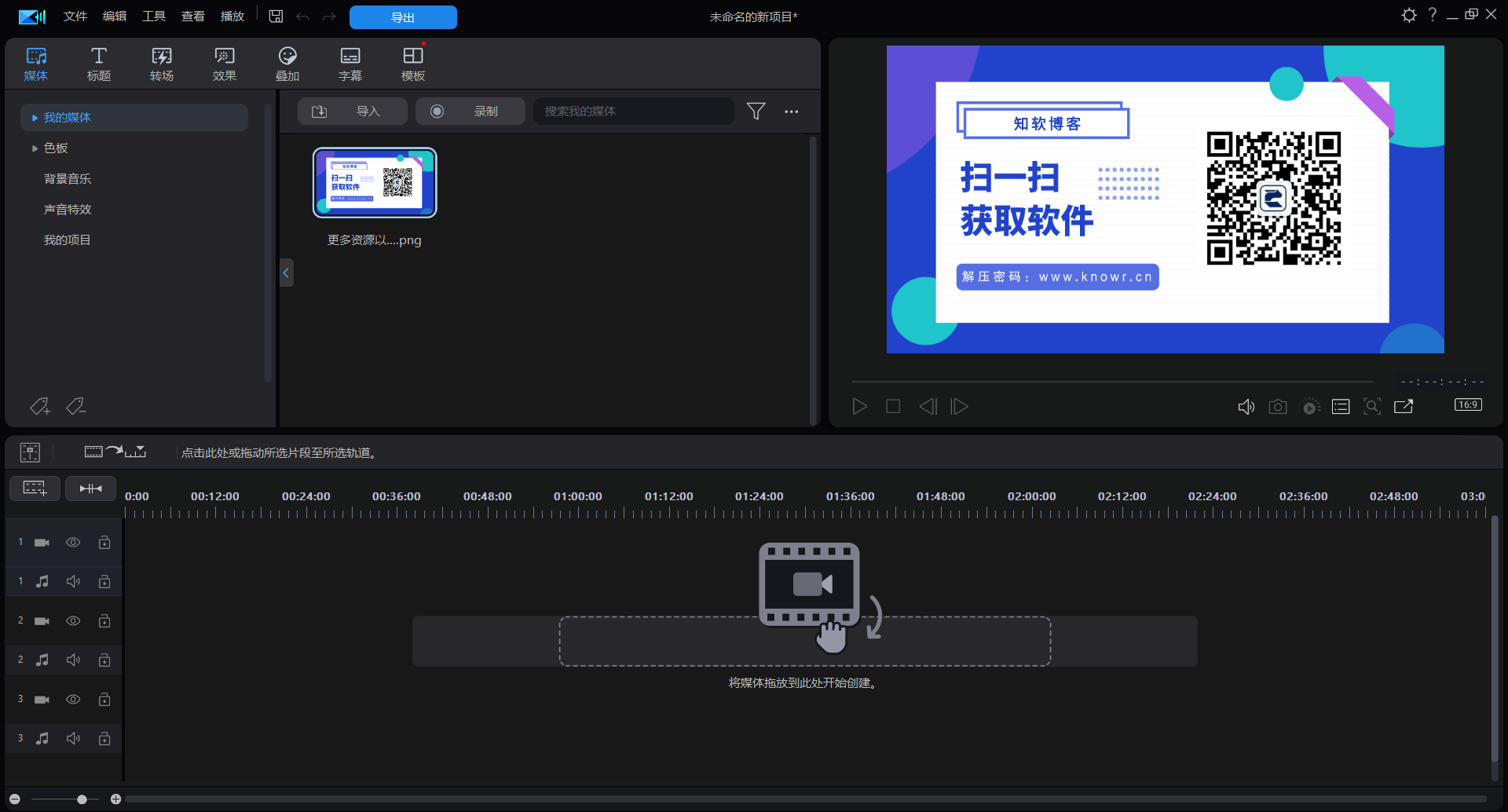This screenshot has width=1508, height=812.
Task: Select 背景音乐 in library list
Action: pos(68,179)
